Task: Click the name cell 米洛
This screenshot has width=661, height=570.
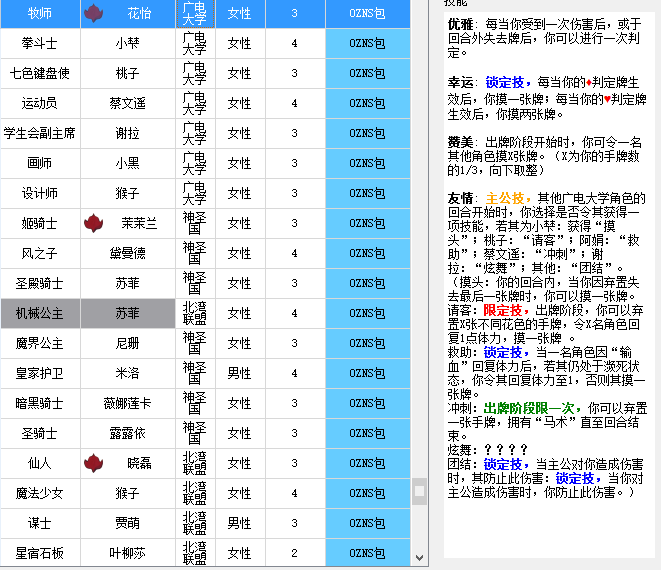Action: point(128,373)
